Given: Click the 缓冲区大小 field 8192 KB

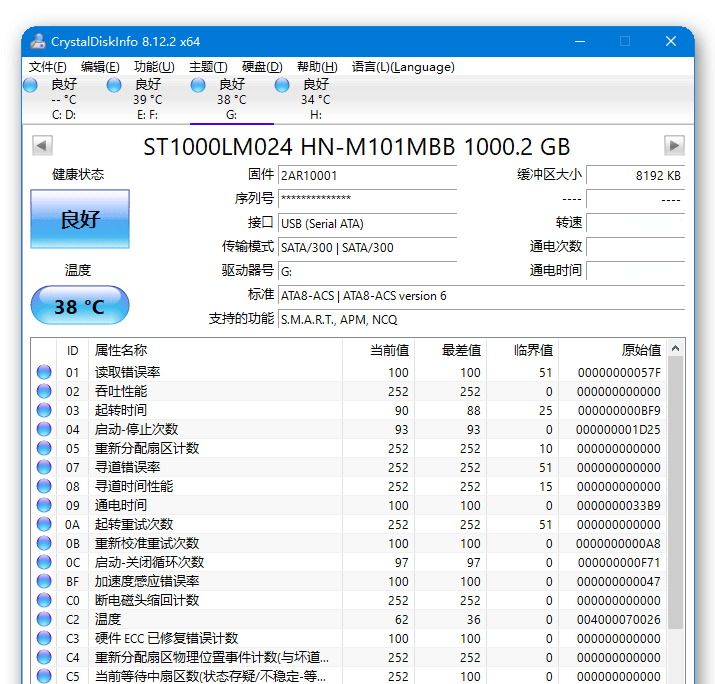Looking at the screenshot, I should [x=636, y=176].
